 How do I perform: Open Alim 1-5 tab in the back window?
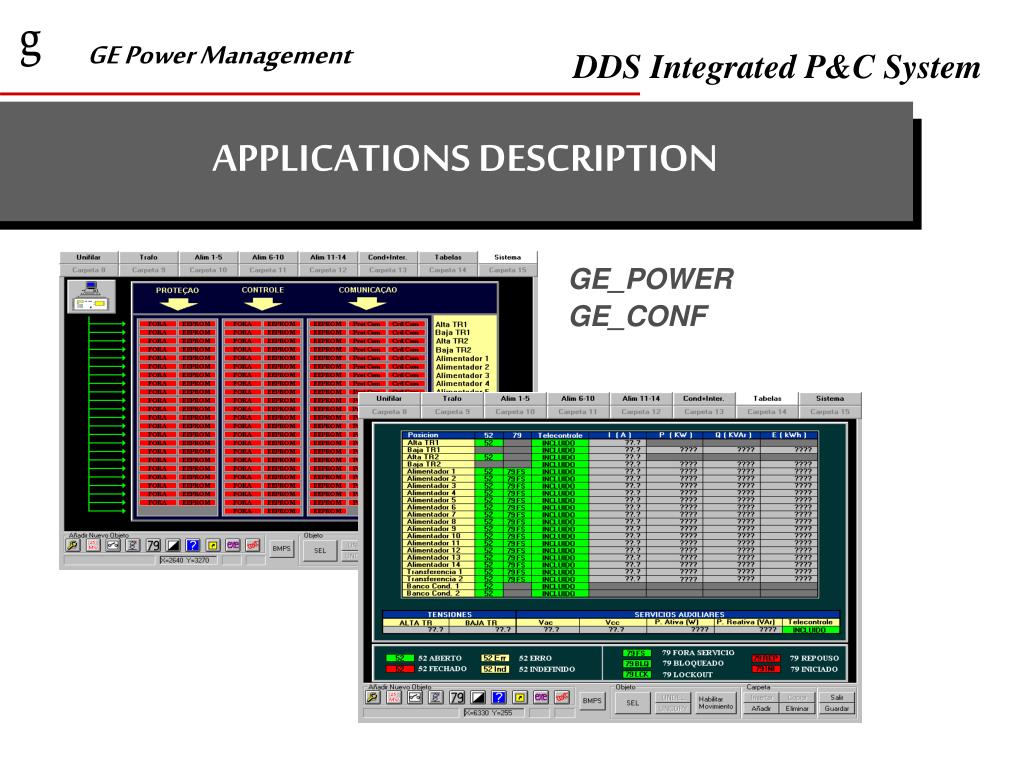pos(208,257)
